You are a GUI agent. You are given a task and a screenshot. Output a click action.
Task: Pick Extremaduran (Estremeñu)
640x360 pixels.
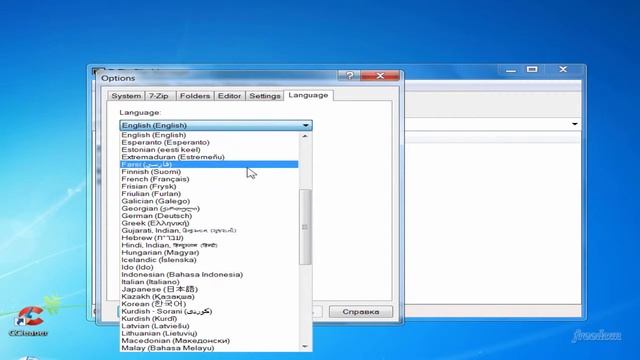coord(209,157)
